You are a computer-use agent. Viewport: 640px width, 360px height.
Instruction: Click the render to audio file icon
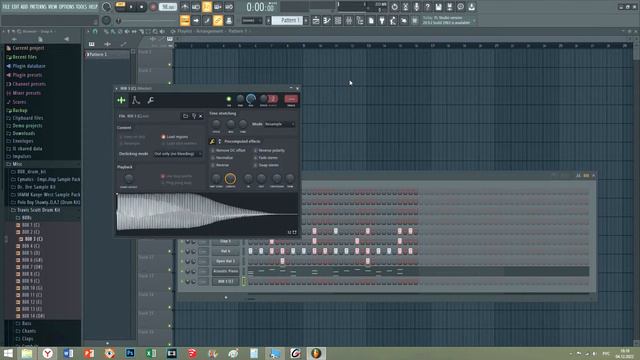[x=449, y=7]
